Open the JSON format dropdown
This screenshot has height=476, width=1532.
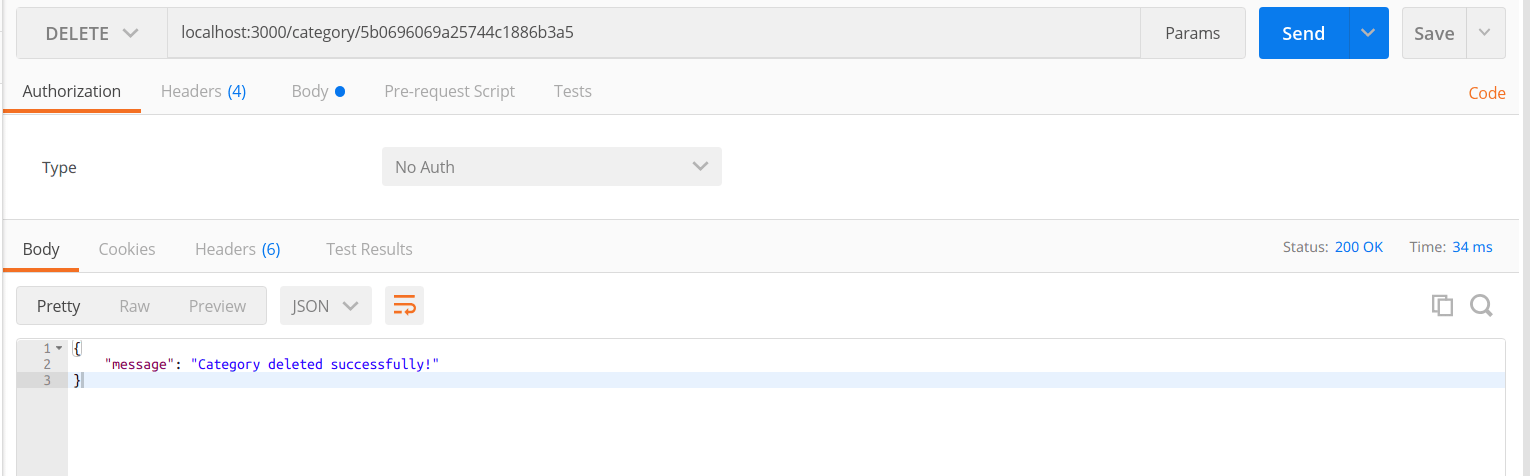(x=326, y=306)
